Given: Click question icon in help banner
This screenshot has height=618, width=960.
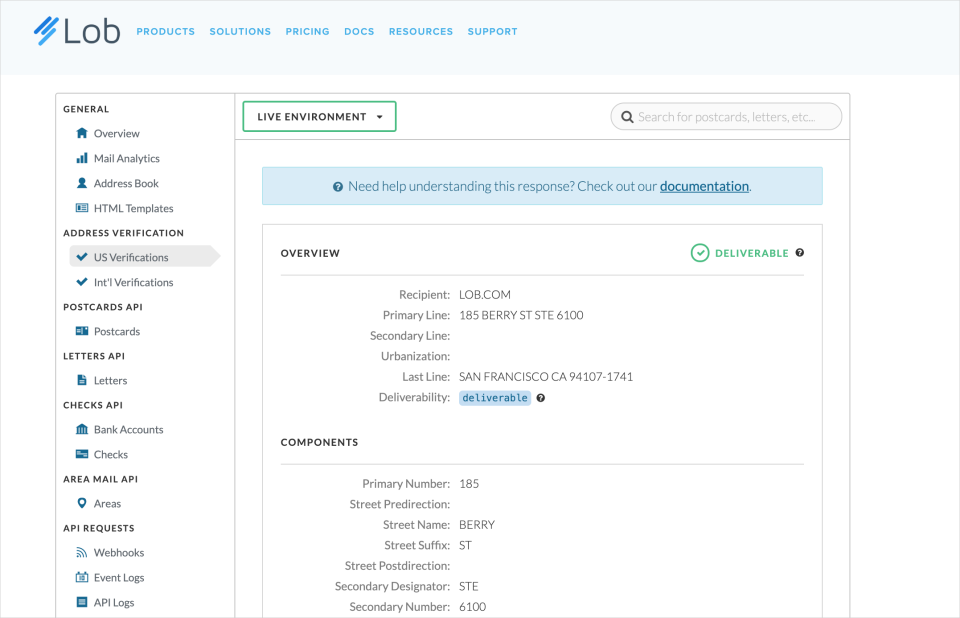Looking at the screenshot, I should (338, 187).
